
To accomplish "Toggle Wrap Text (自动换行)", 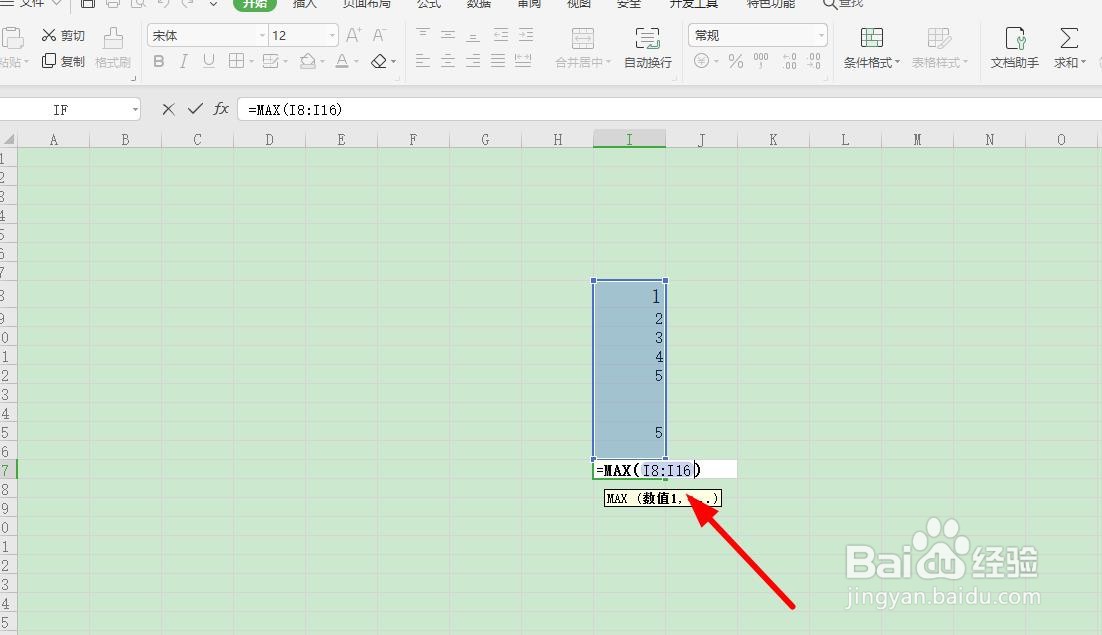I will [x=647, y=48].
